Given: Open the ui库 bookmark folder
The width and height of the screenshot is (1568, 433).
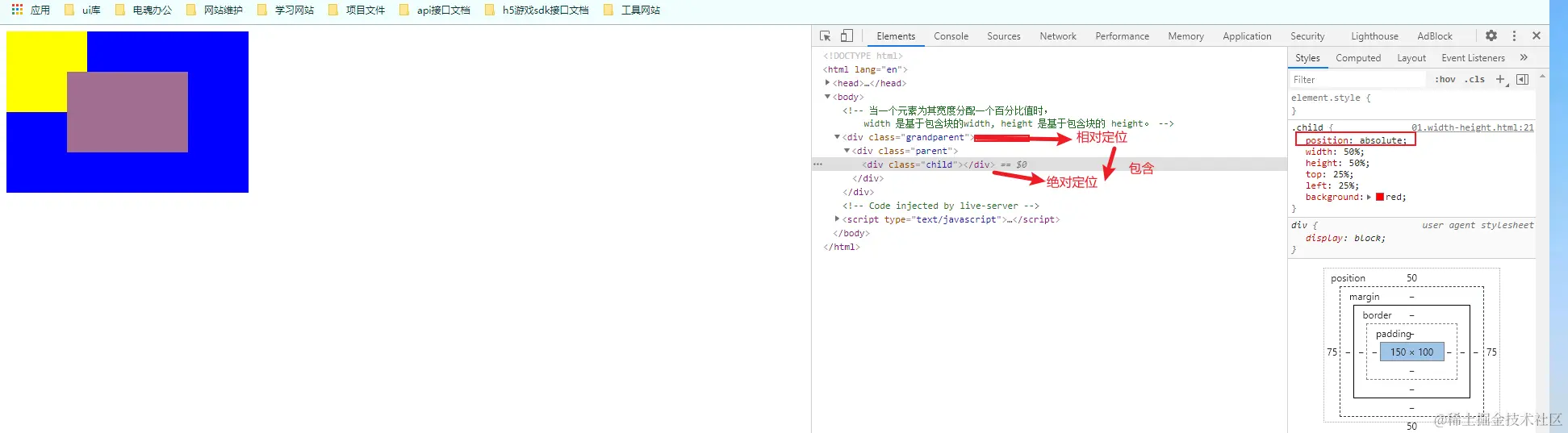Looking at the screenshot, I should pos(82,10).
